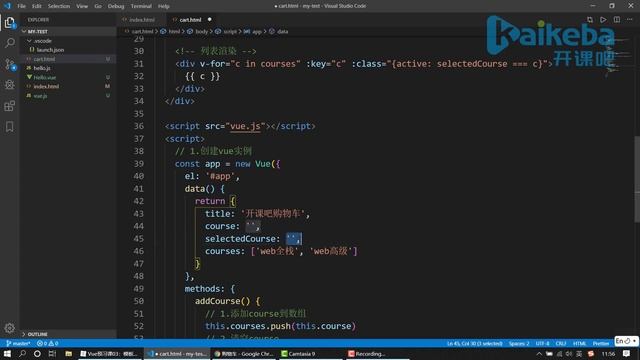Screen dimensions: 640x360
Task: Click the Cortana circle in taskbar
Action: pos(37,353)
